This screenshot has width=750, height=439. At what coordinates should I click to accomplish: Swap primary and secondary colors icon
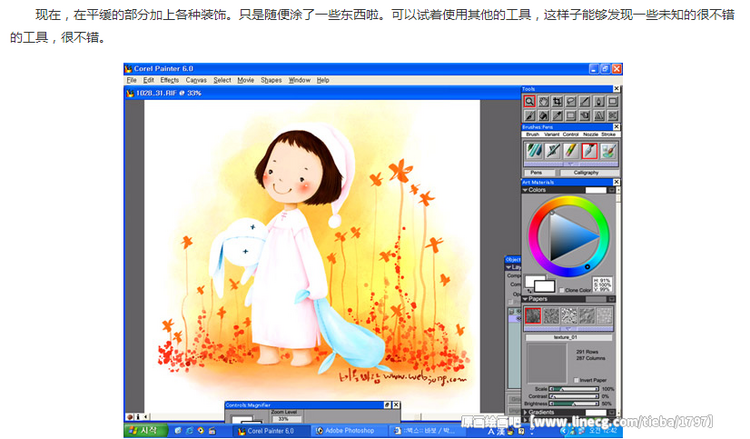(529, 290)
